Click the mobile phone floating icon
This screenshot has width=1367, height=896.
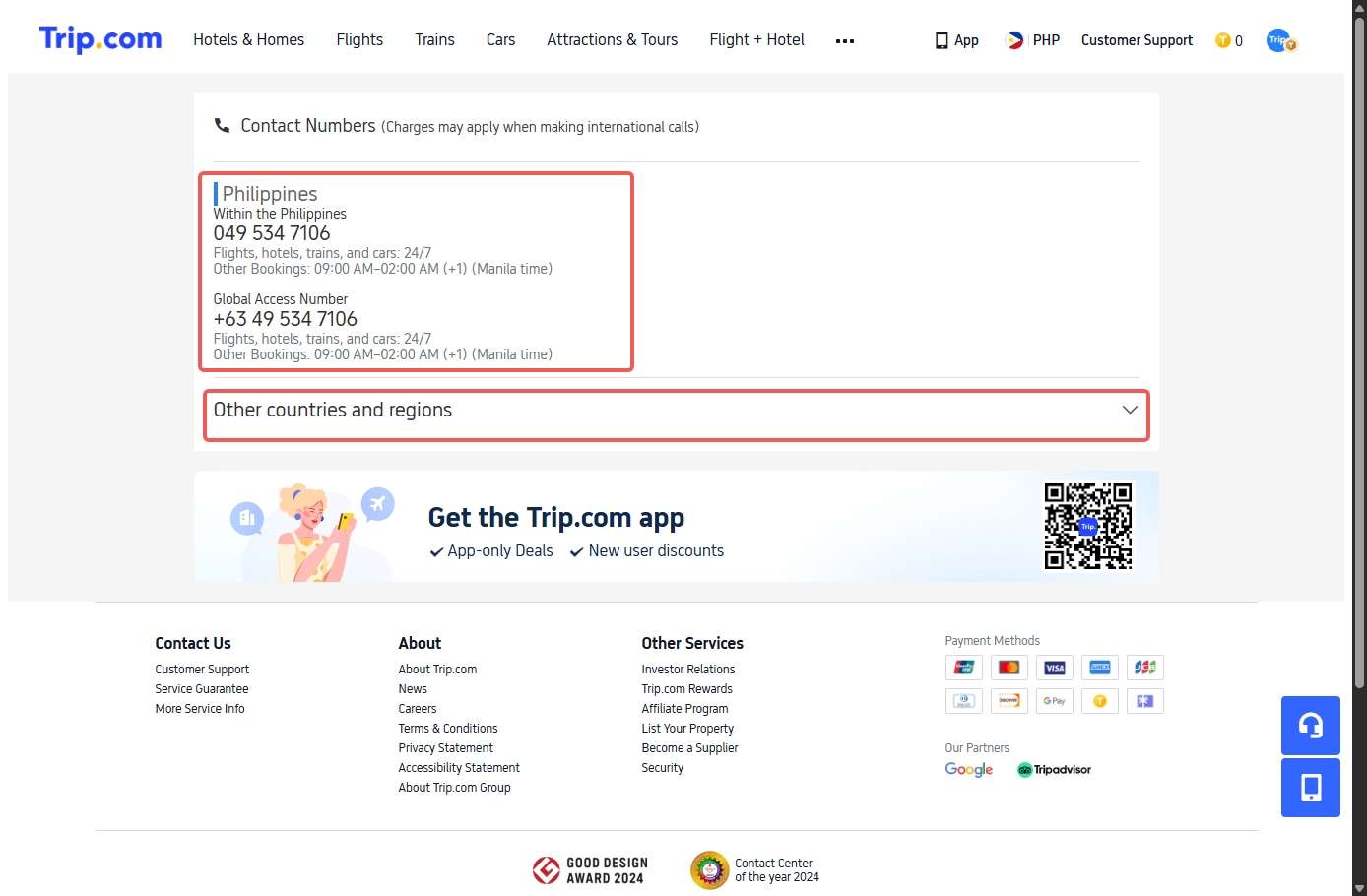click(x=1310, y=787)
